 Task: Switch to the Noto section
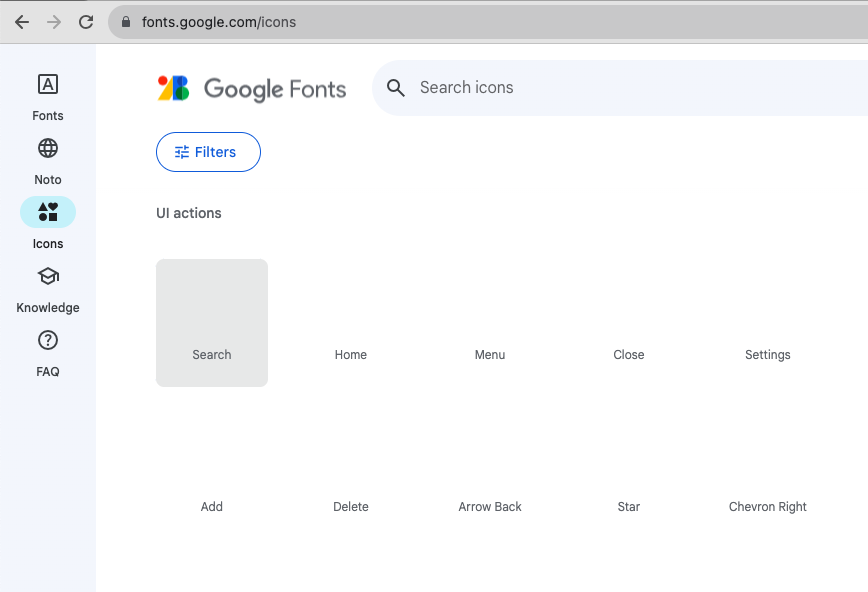(47, 158)
